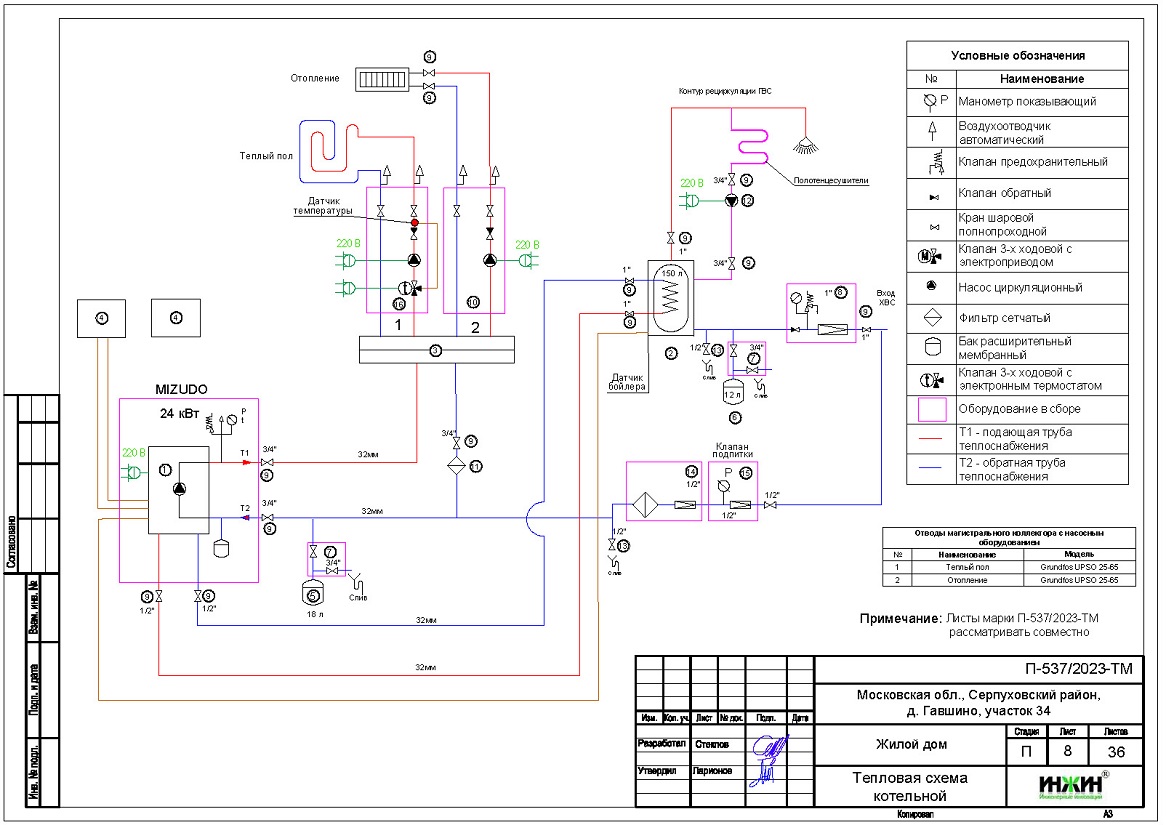
Task: Click the mesh filter diamond legend symbol
Action: coord(932,318)
